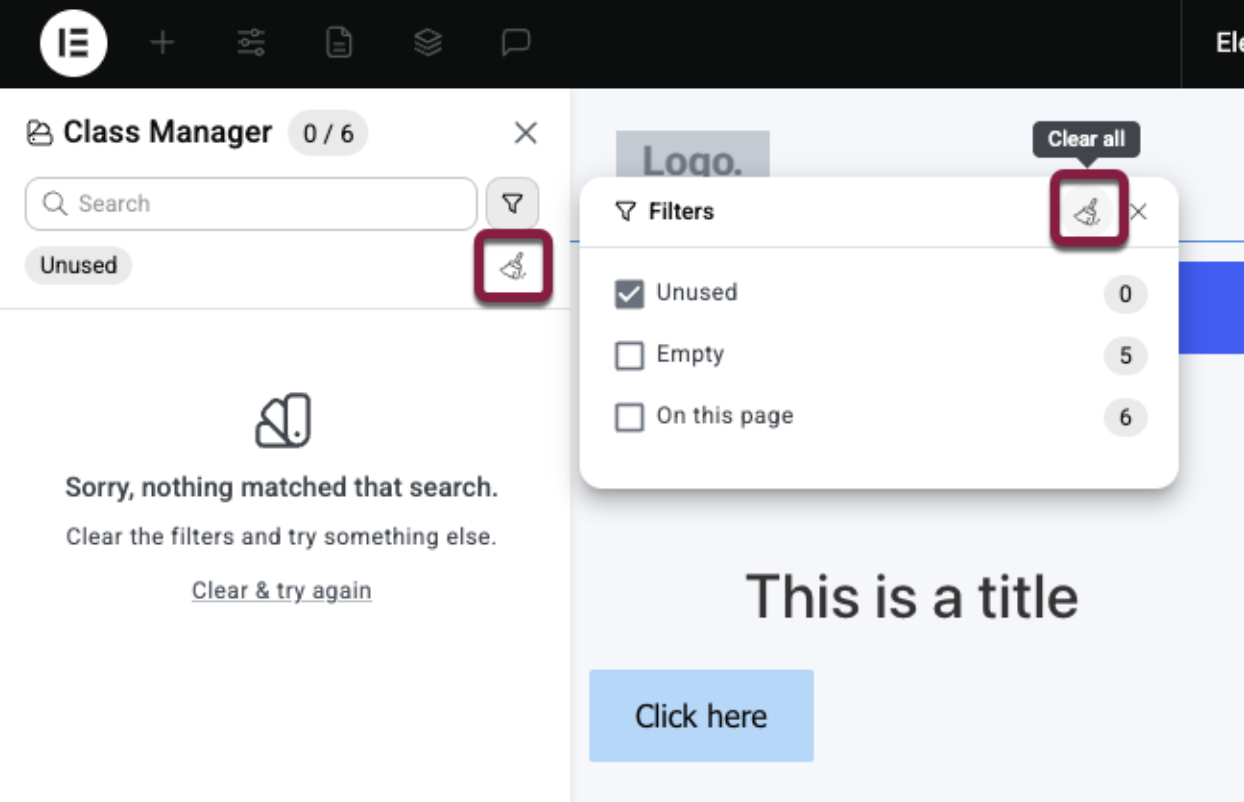Click the filter funnel button beside Search

coord(512,204)
